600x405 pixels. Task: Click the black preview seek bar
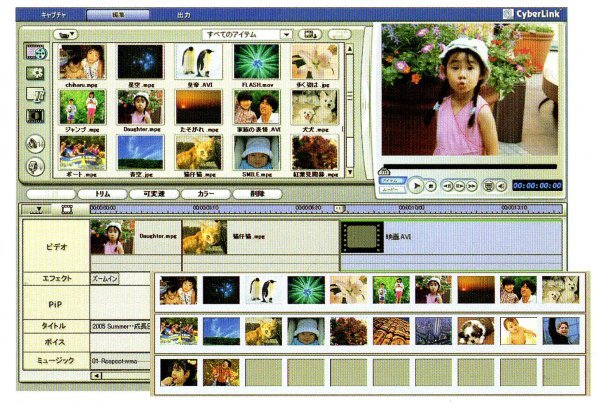click(x=470, y=167)
